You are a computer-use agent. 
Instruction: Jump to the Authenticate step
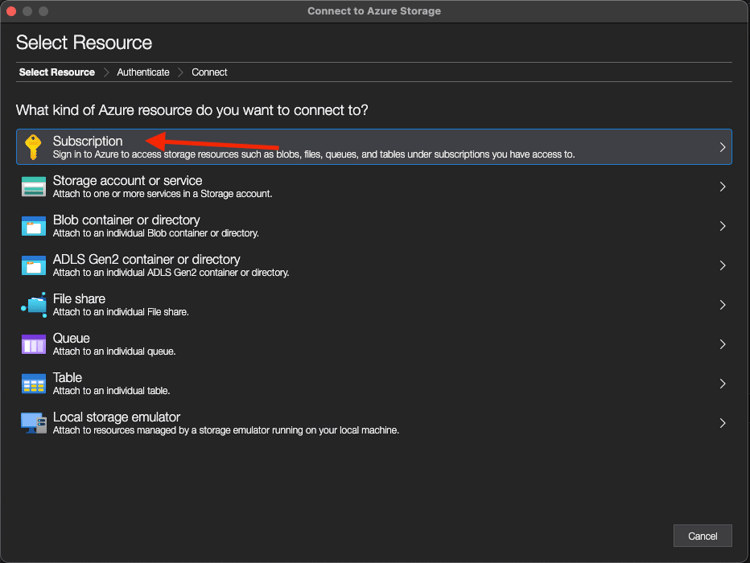143,72
